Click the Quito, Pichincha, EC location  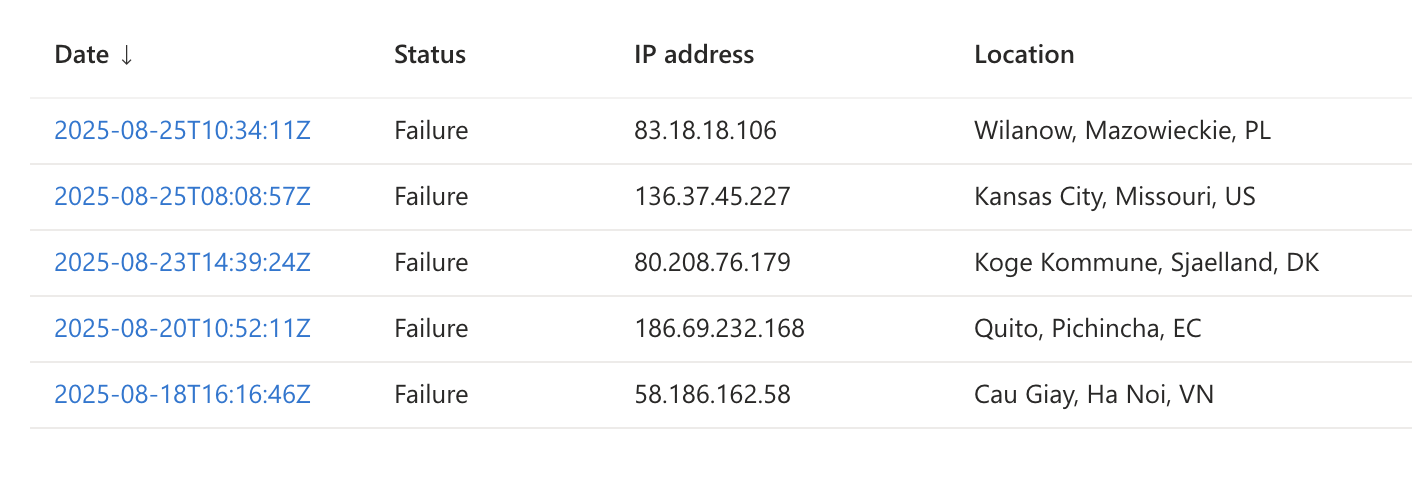pos(1087,329)
